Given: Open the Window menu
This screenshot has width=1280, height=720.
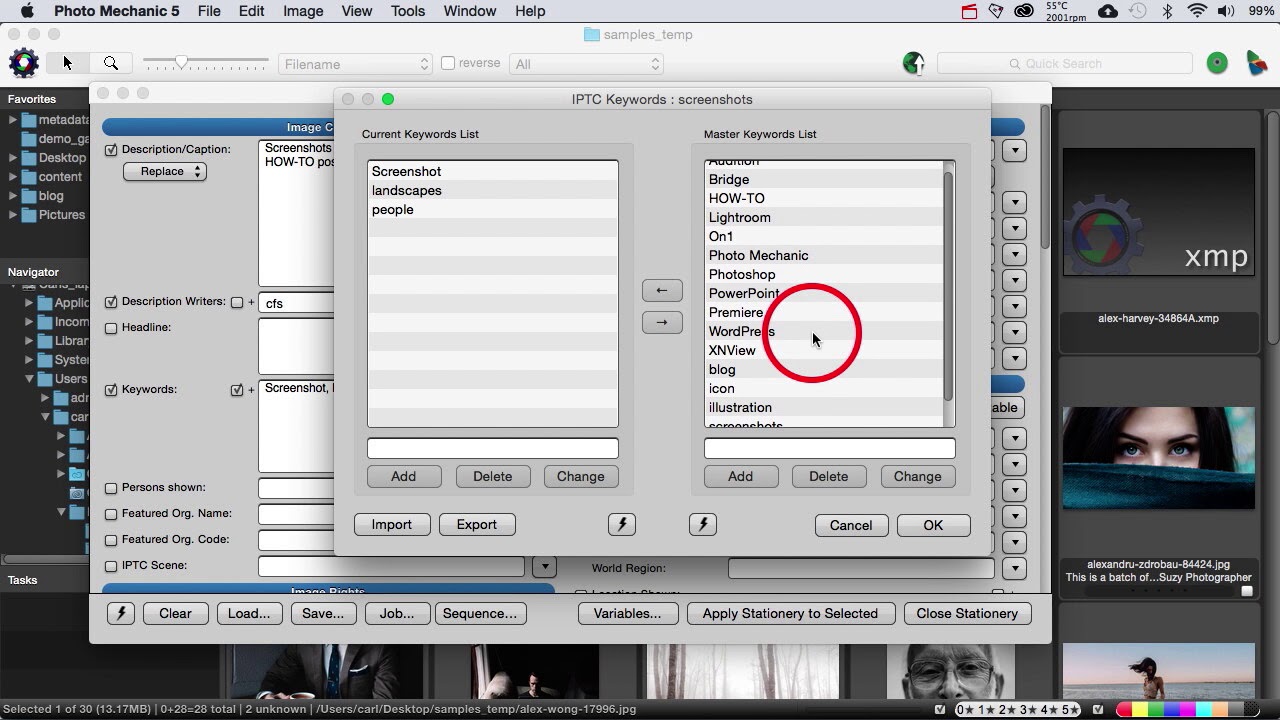Looking at the screenshot, I should [470, 11].
